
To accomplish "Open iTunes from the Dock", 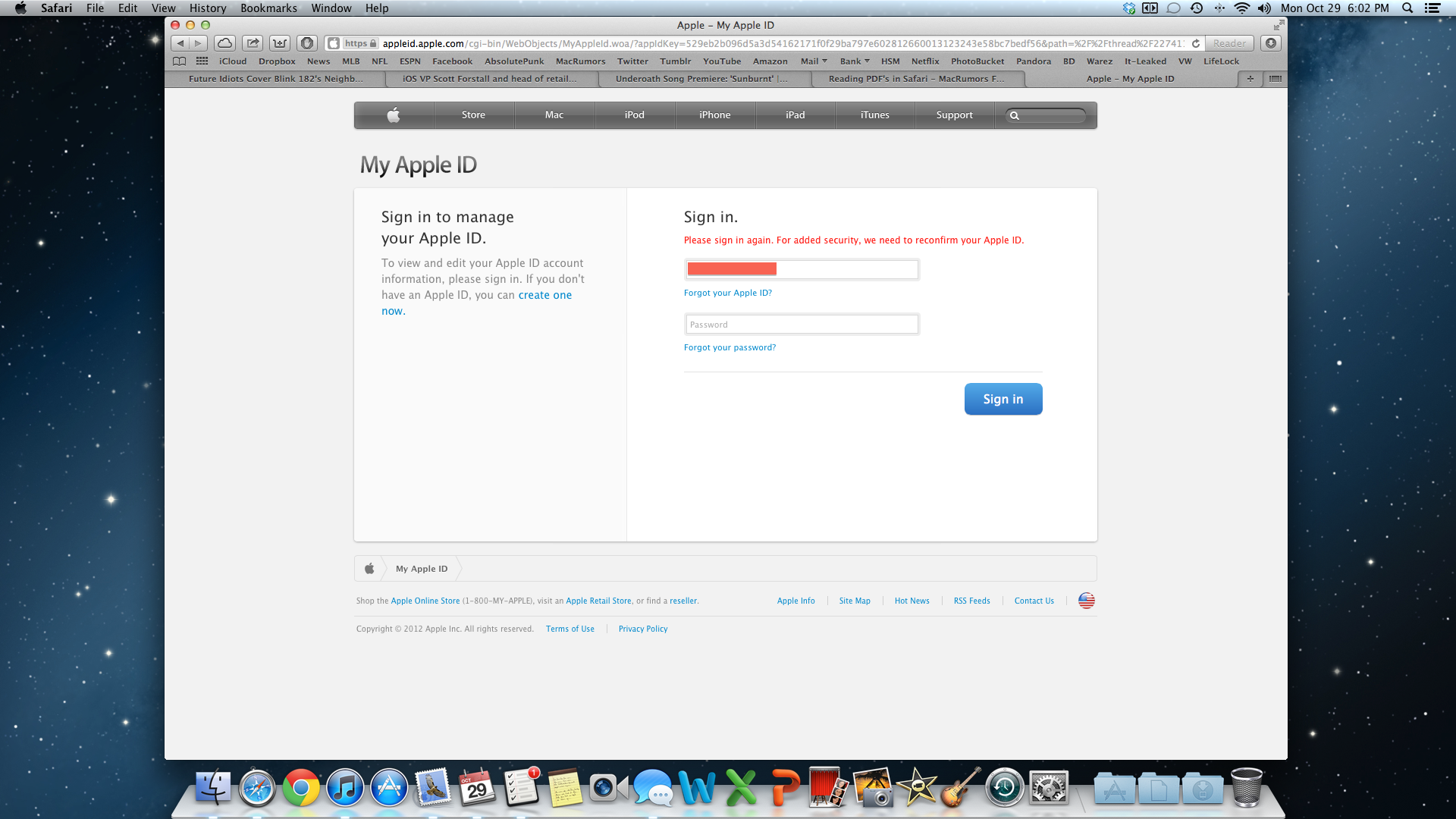I will pyautogui.click(x=345, y=789).
